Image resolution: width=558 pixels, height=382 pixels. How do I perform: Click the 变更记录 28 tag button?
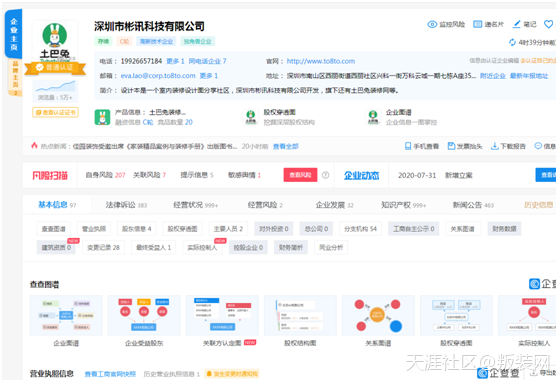(x=104, y=247)
